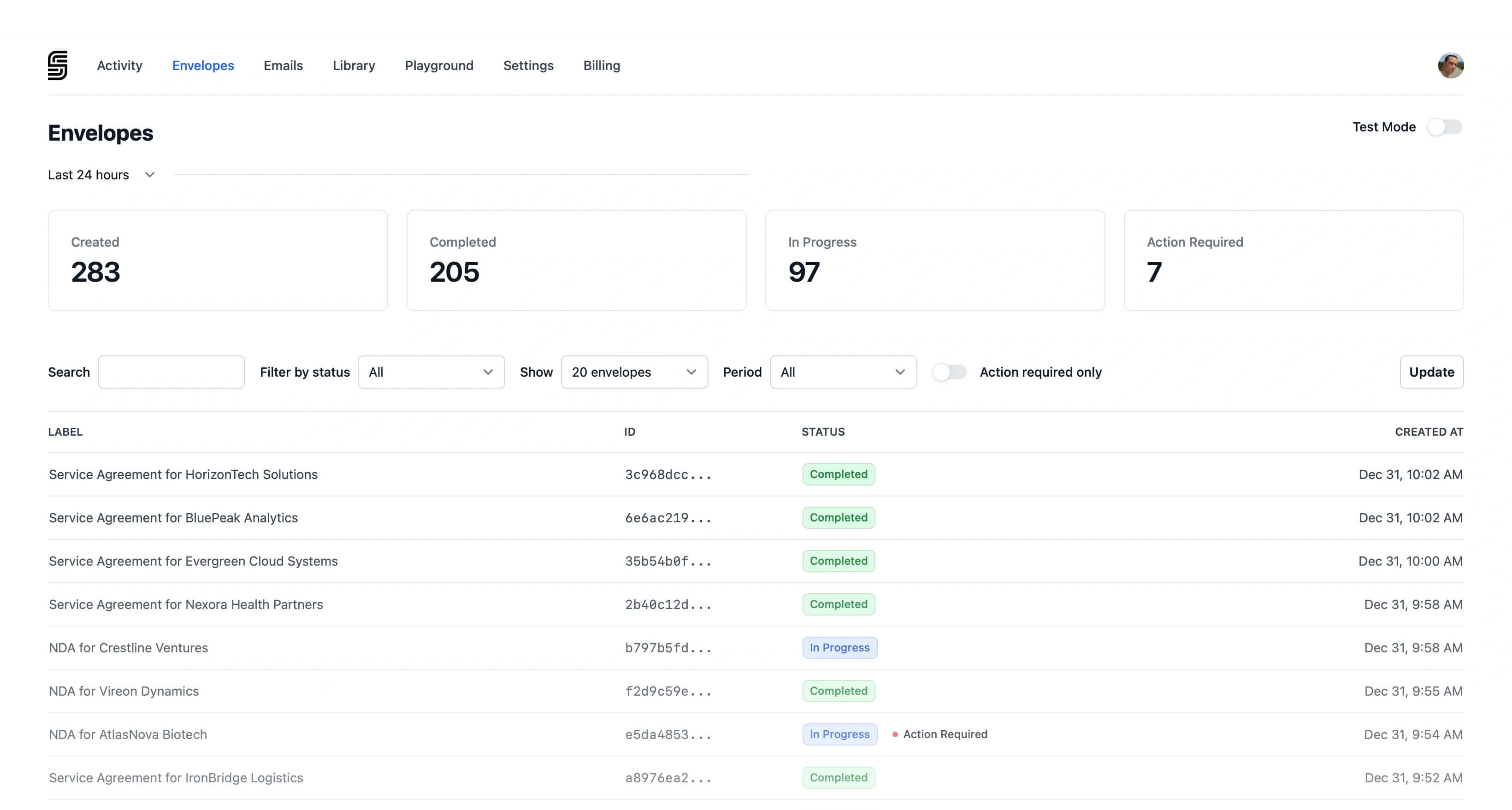Open the Period dropdown
Viewport: 1512px width, 810px height.
842,372
